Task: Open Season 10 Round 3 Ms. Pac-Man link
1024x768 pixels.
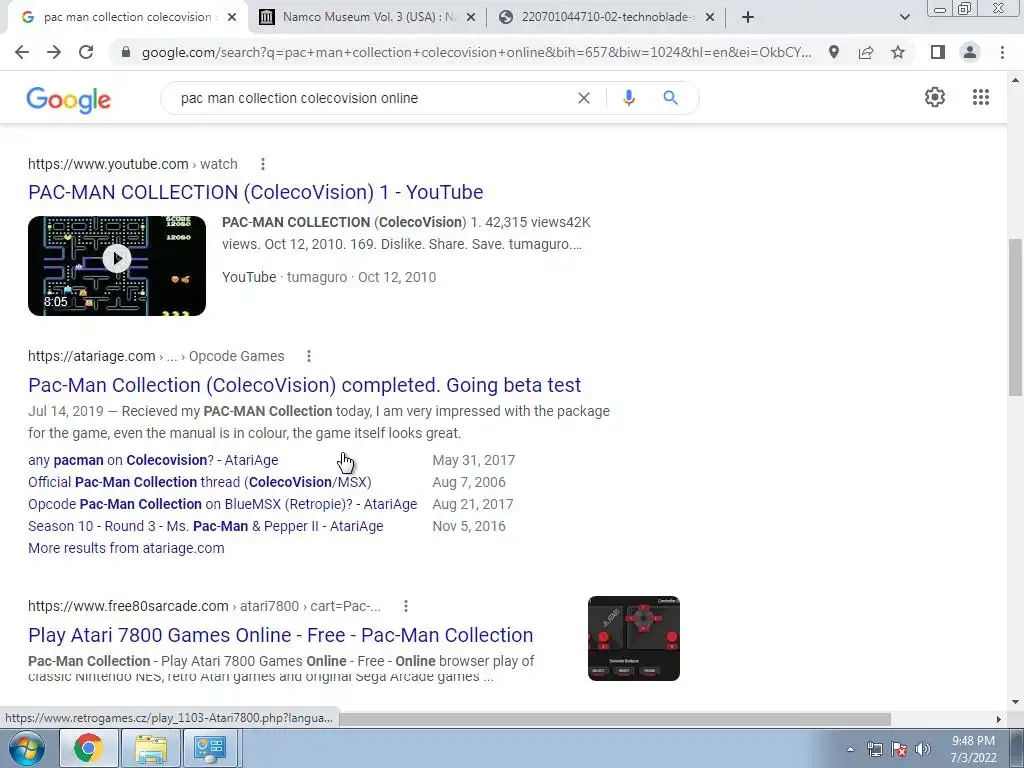Action: tap(206, 526)
